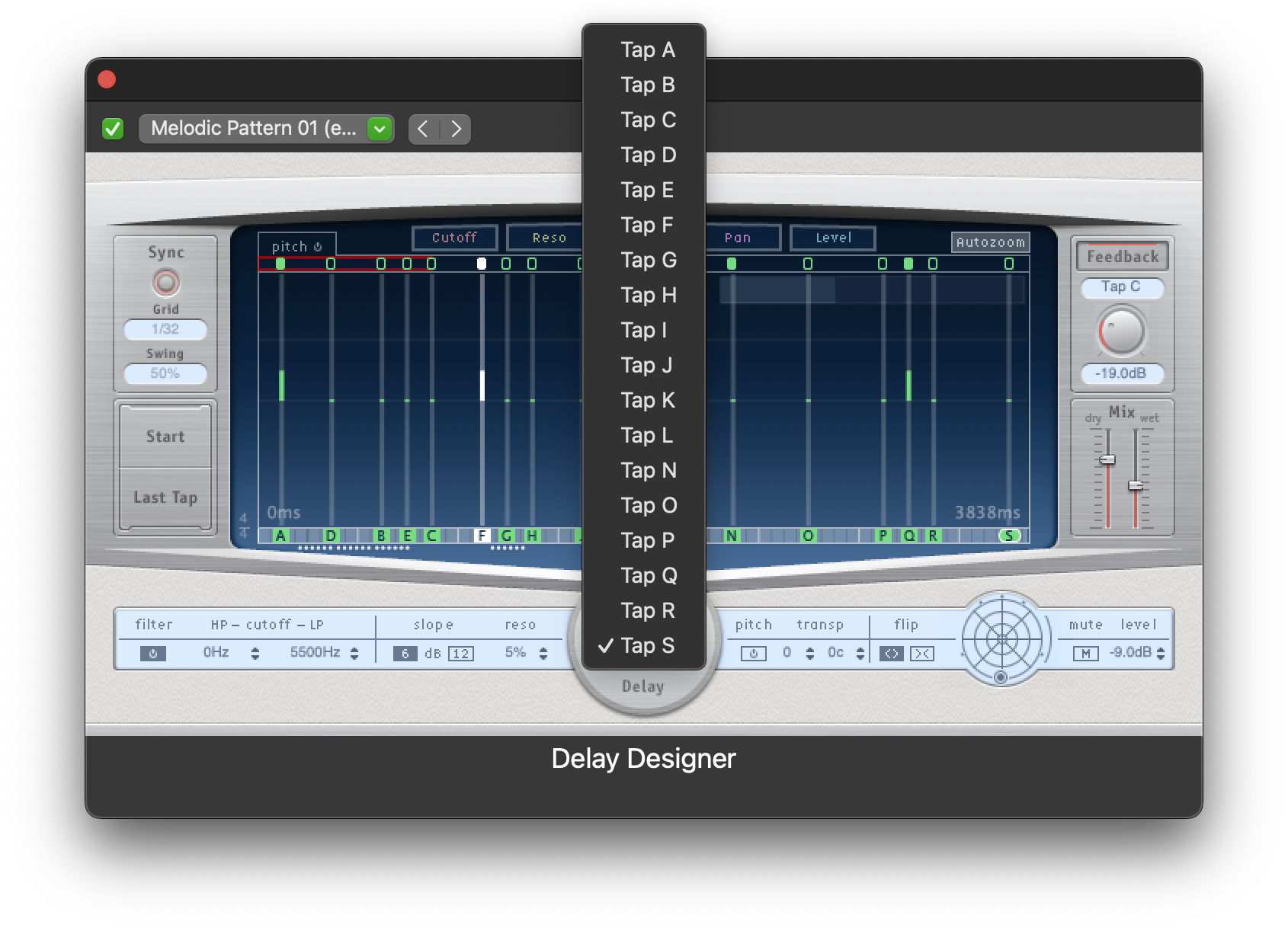Click the transp 0c cents stepper

coord(860,653)
